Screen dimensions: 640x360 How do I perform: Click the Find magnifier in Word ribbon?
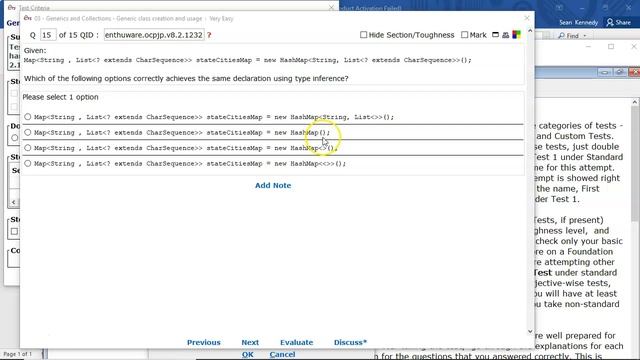[562, 36]
